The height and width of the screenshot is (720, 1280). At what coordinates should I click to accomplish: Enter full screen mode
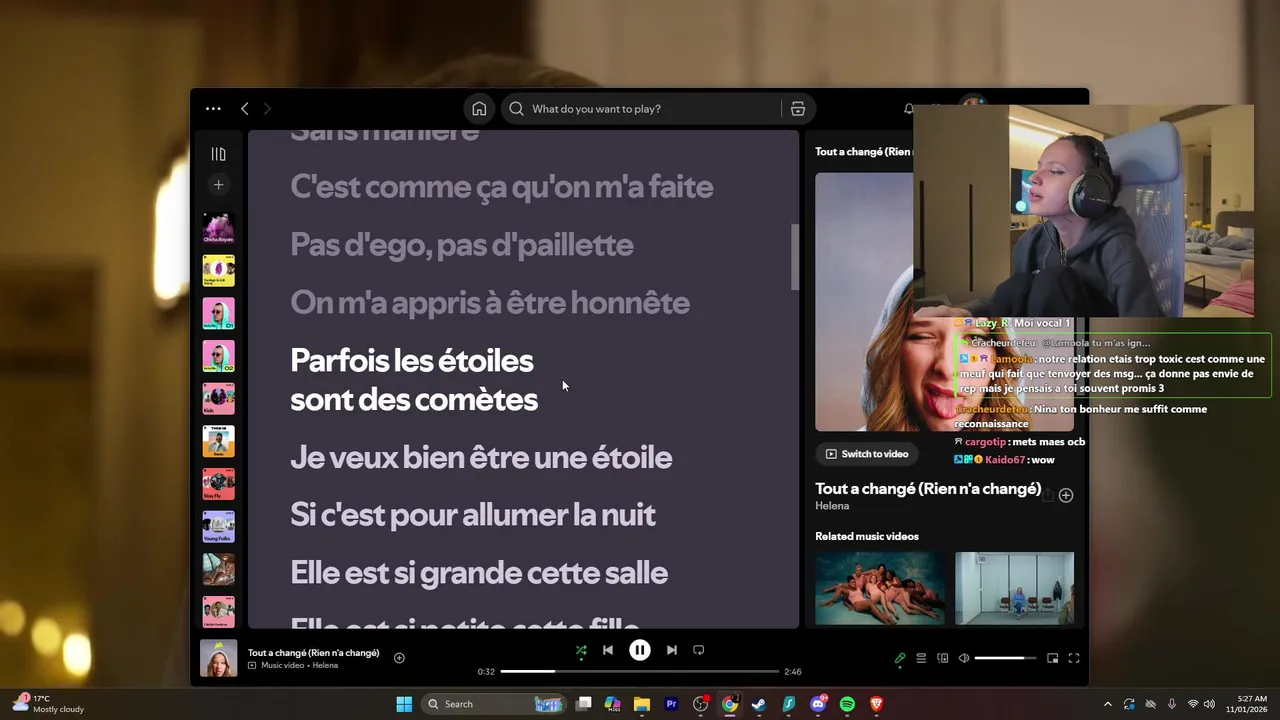pos(1074,658)
